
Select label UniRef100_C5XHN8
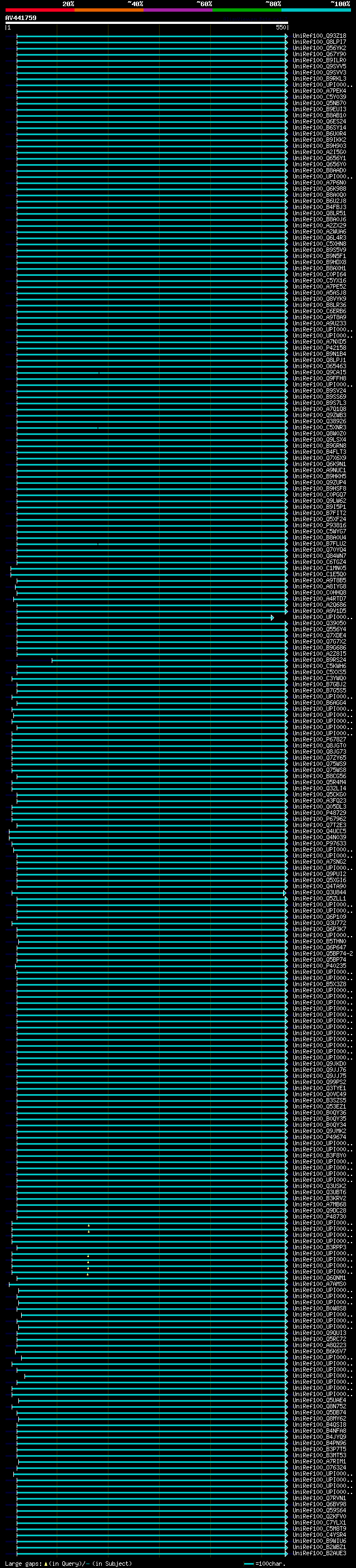[x=319, y=244]
